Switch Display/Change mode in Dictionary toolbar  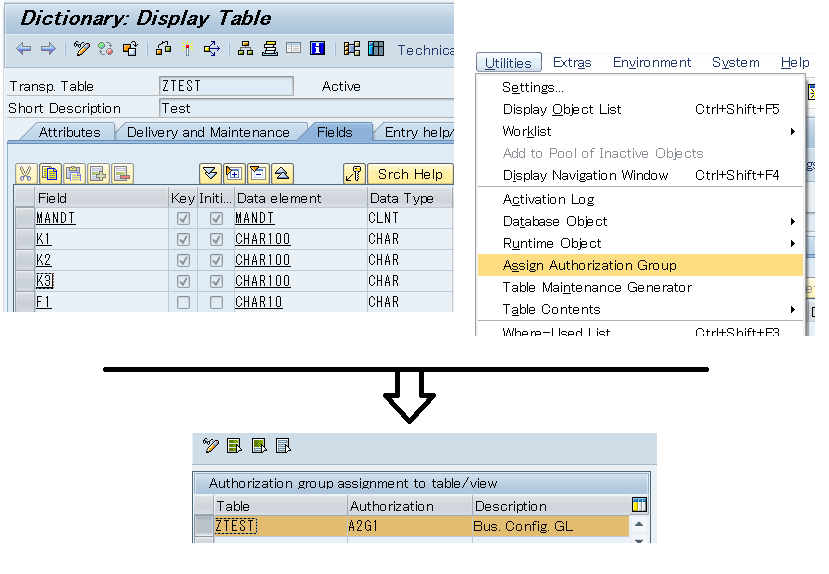pos(81,49)
